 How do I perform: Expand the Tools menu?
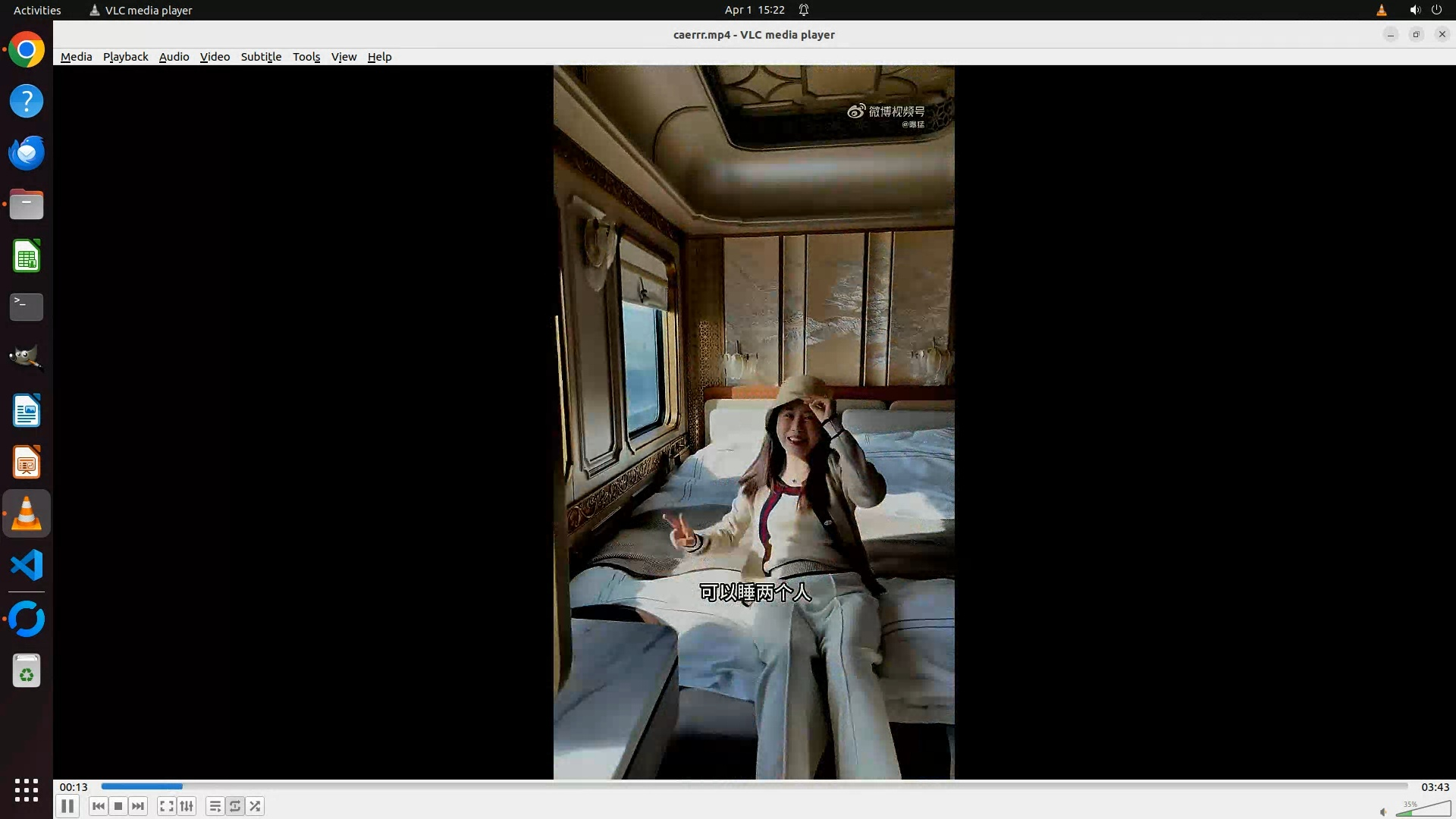(306, 57)
